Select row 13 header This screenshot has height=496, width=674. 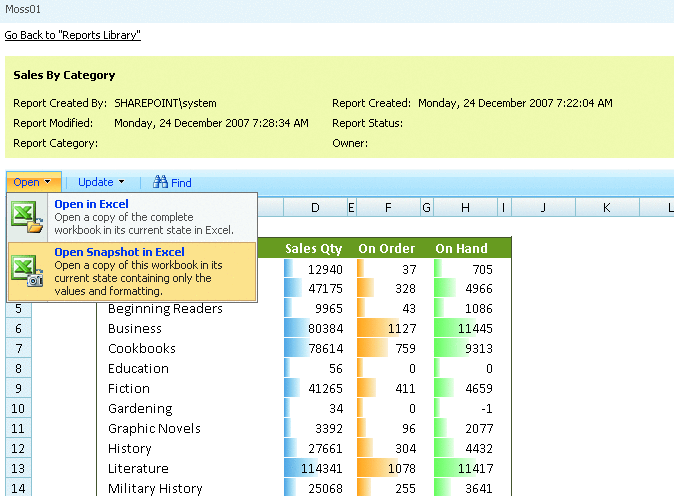click(x=18, y=468)
